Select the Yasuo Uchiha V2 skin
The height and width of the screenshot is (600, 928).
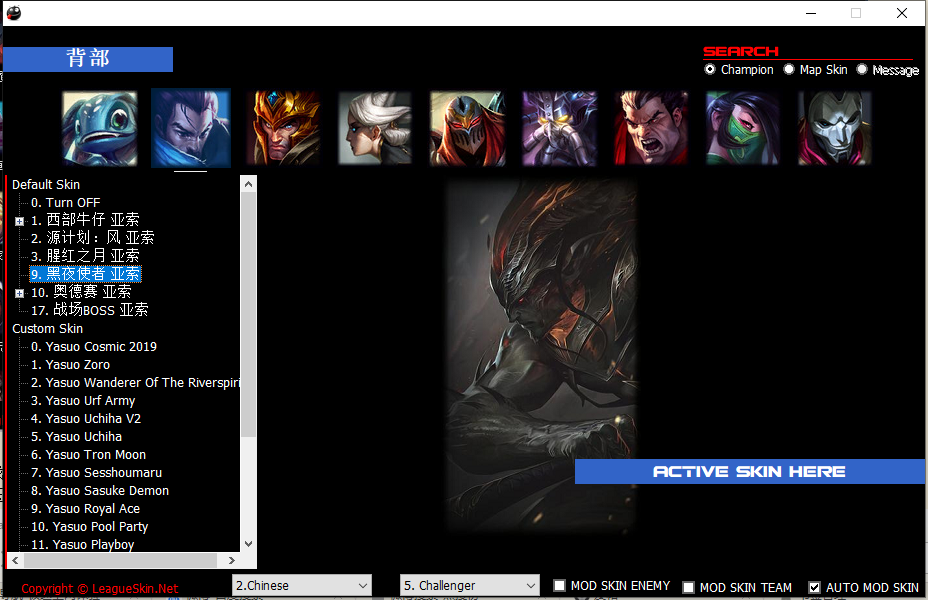pos(86,418)
